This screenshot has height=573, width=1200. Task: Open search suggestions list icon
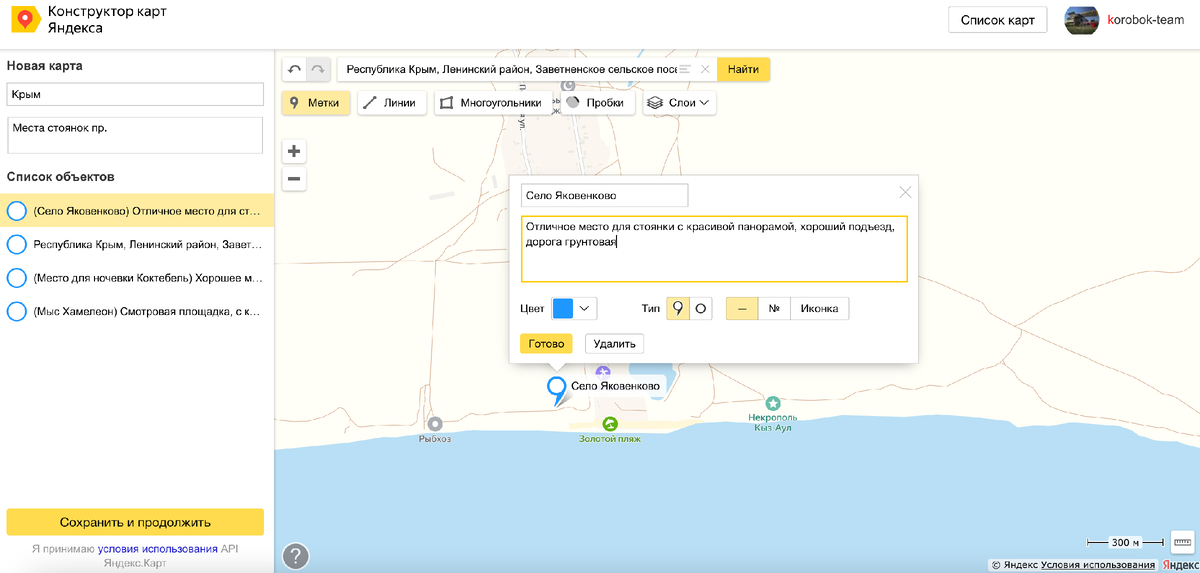pyautogui.click(x=685, y=69)
